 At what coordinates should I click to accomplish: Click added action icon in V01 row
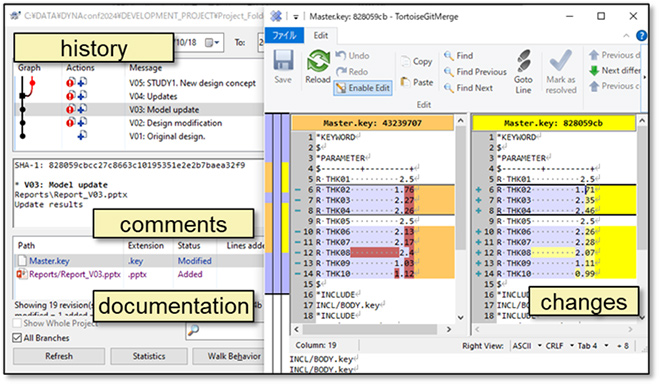click(82, 135)
